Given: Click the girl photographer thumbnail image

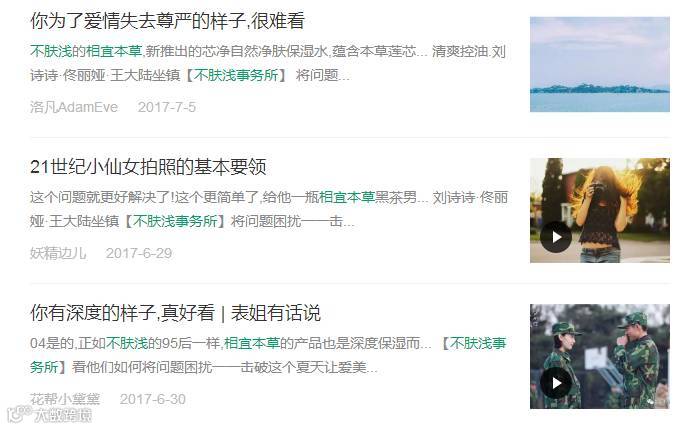Looking at the screenshot, I should coord(599,210).
